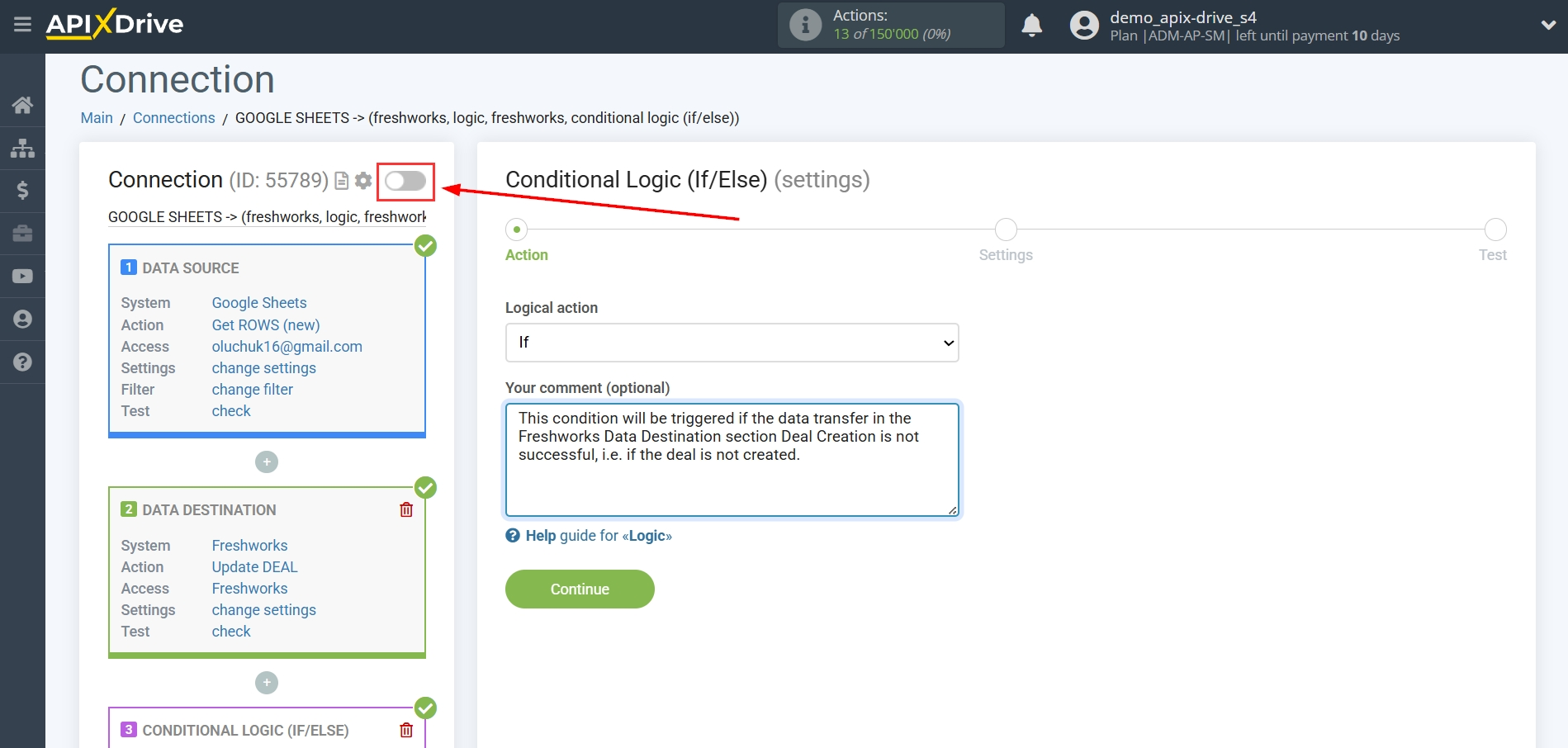This screenshot has height=748, width=1568.
Task: Click Get ROWS (new) action link
Action: click(x=266, y=324)
